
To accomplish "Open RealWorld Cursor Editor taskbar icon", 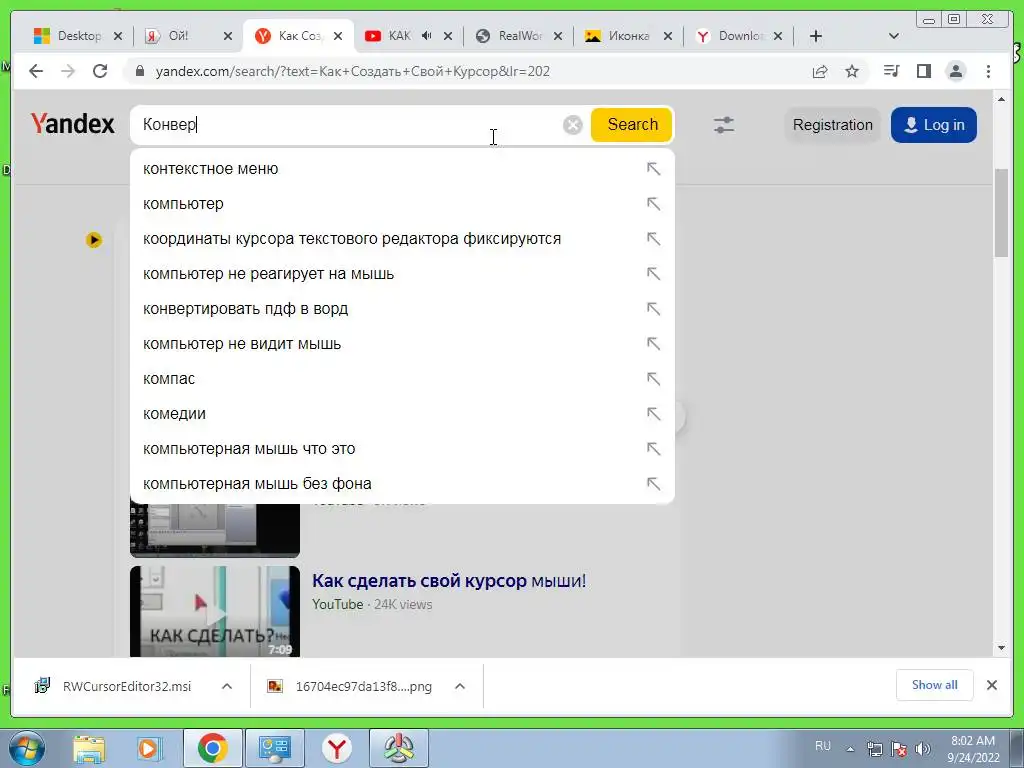I will [x=398, y=748].
